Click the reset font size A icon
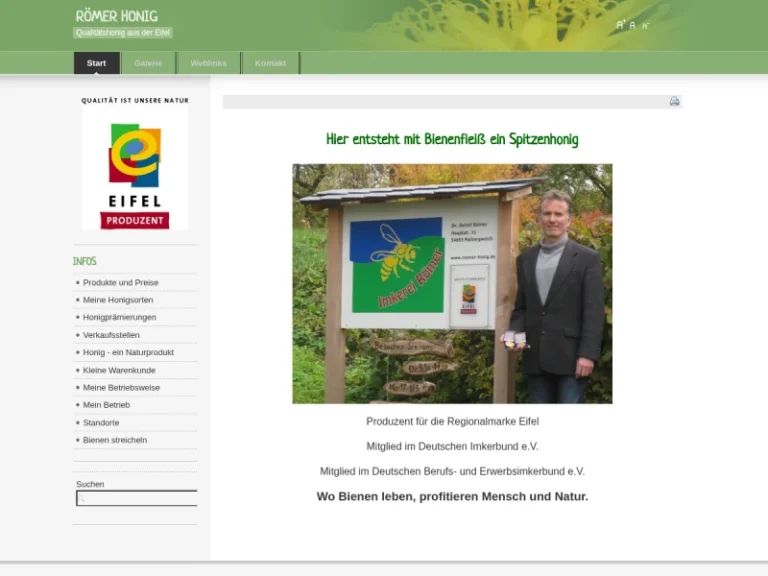This screenshot has width=768, height=576. click(x=633, y=25)
